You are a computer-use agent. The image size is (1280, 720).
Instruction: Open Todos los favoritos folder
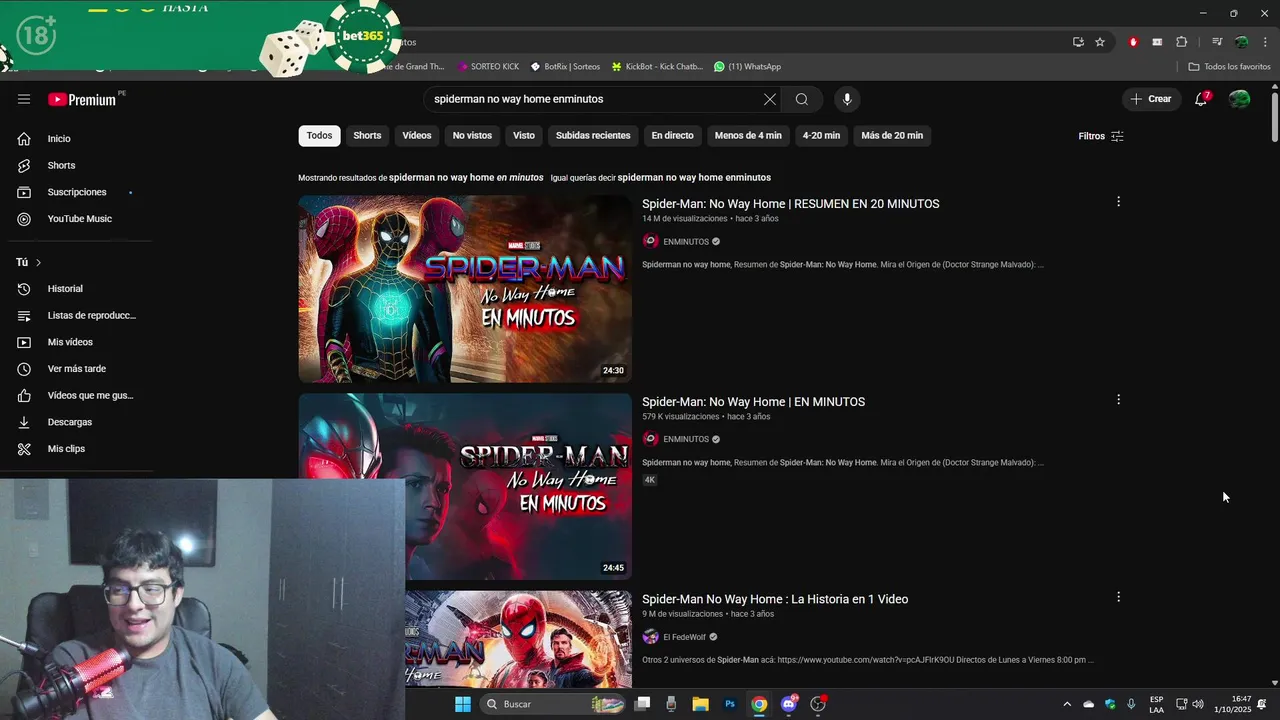(x=1229, y=67)
